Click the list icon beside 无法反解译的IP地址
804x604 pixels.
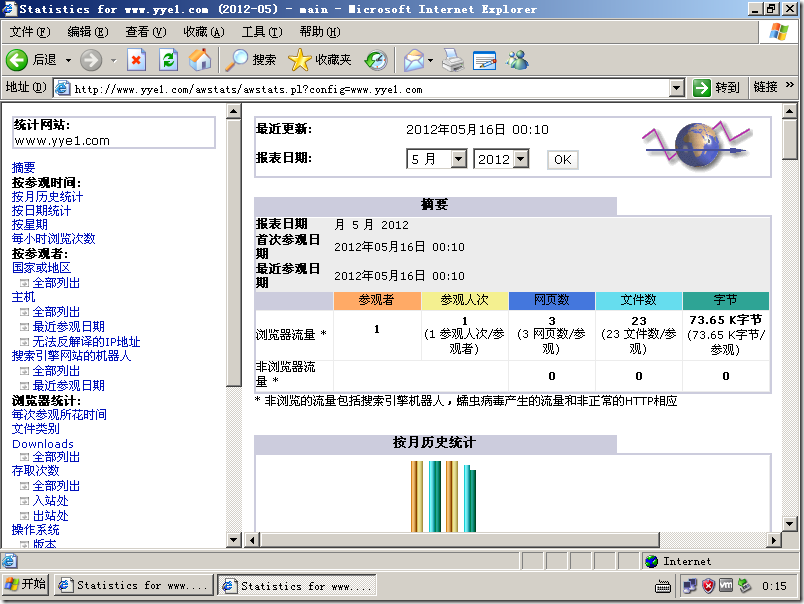(x=24, y=341)
